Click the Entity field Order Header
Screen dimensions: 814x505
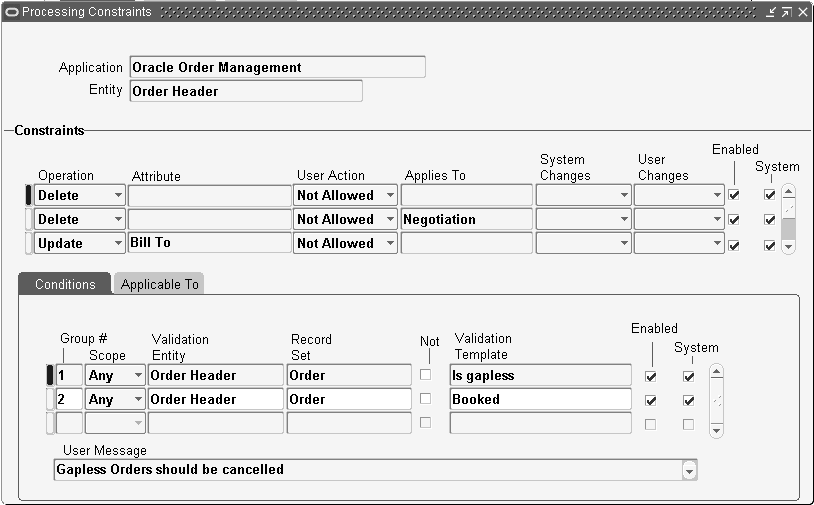246,91
